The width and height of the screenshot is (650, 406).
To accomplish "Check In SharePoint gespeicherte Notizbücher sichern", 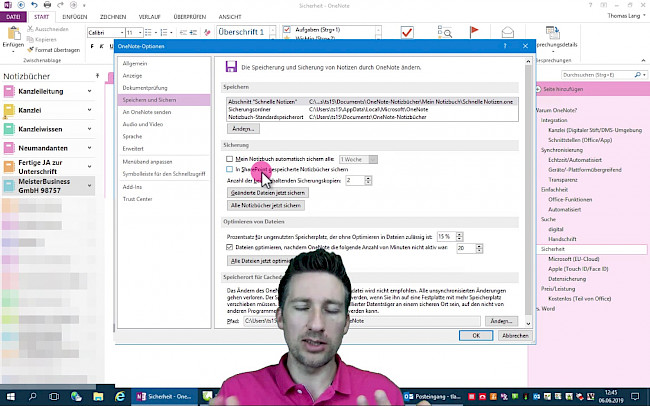I will [229, 169].
